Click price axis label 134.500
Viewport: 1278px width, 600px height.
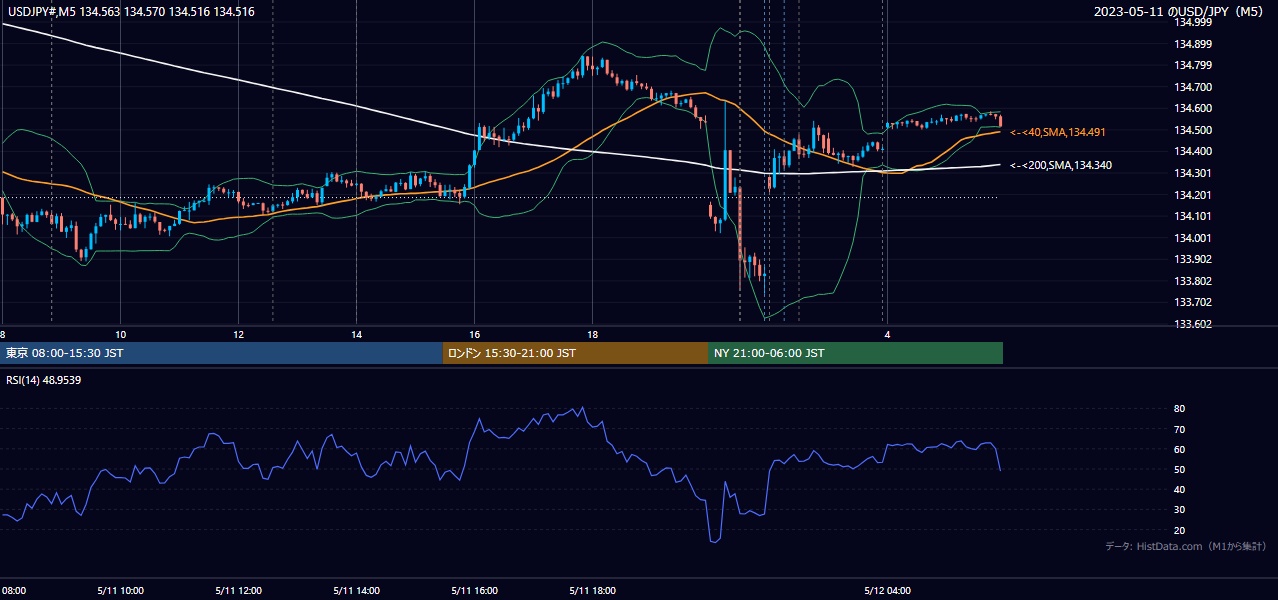(1191, 130)
